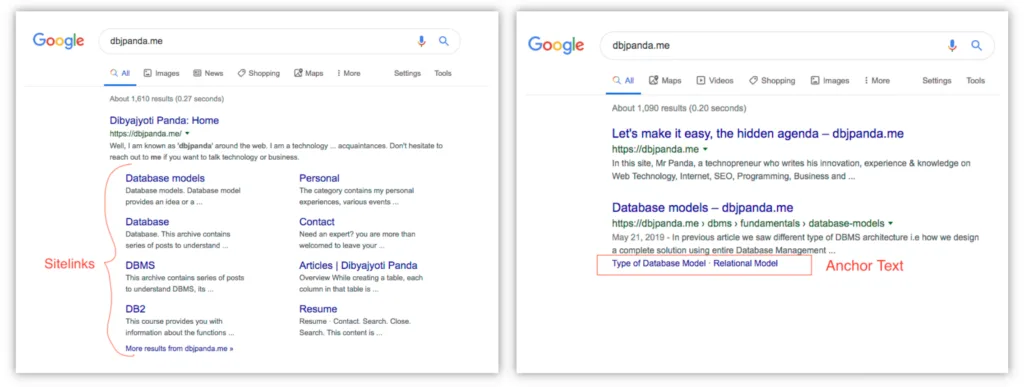Click magnifier search button in right screenshot

[976, 45]
